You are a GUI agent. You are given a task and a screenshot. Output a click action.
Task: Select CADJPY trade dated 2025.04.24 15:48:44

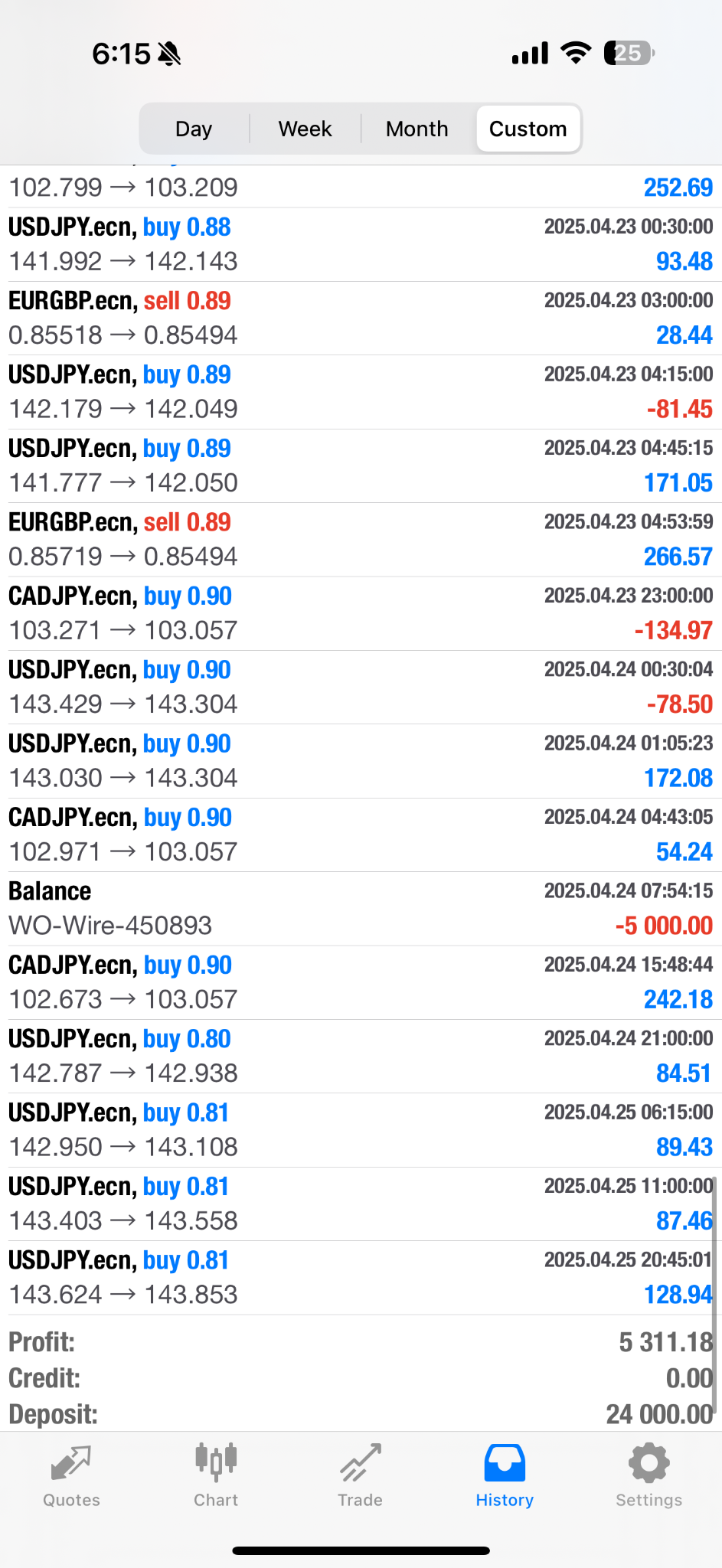point(361,982)
